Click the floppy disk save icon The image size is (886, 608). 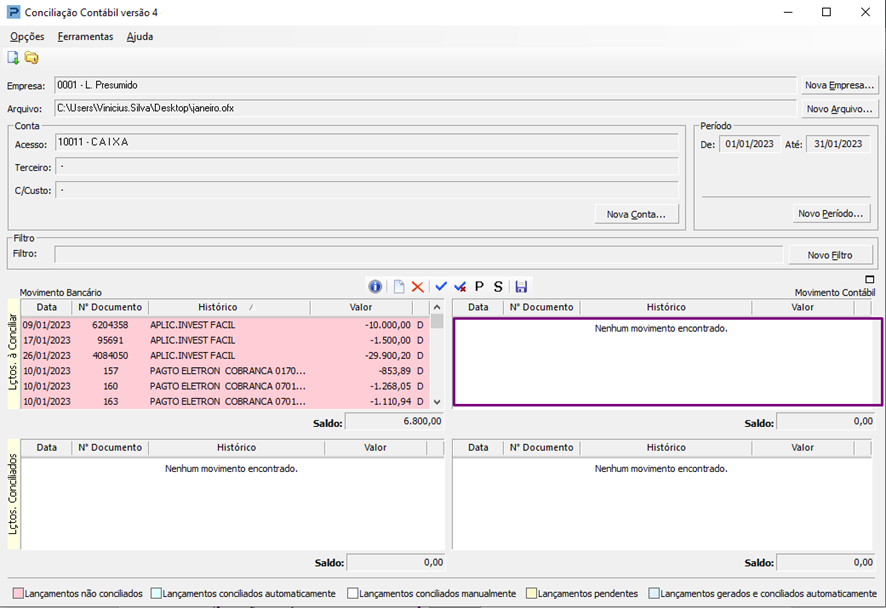pyautogui.click(x=521, y=287)
